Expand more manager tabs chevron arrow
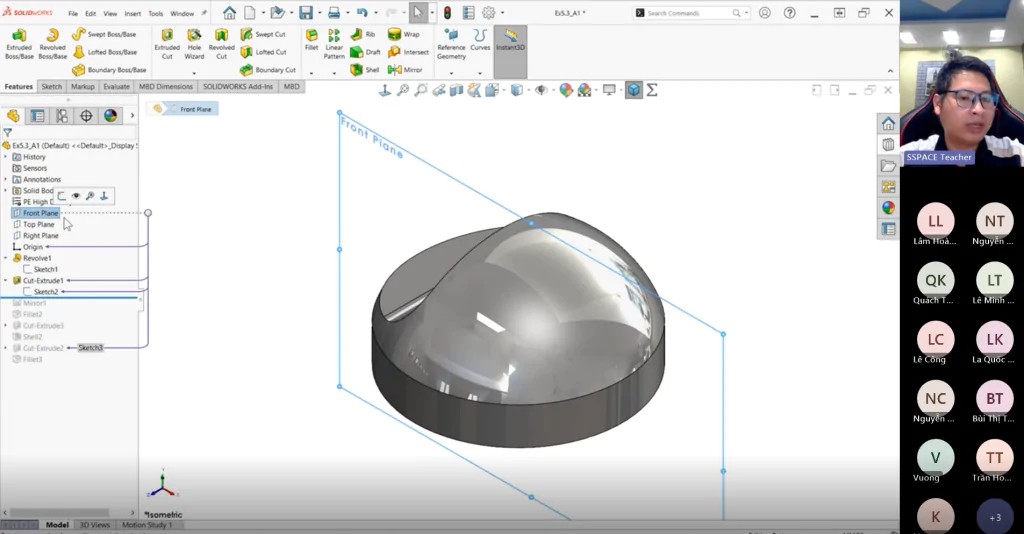Image resolution: width=1024 pixels, height=534 pixels. click(x=132, y=116)
